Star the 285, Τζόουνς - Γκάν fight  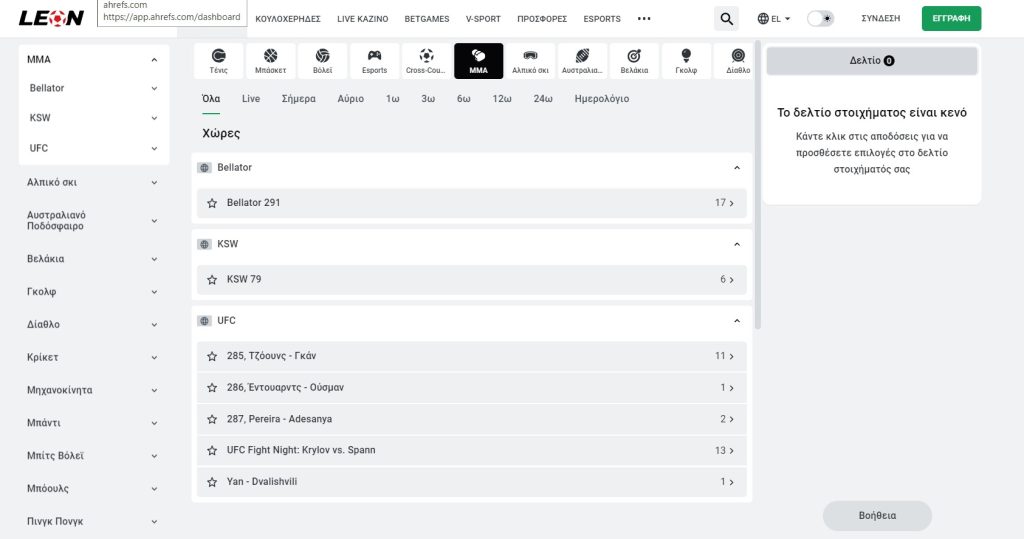tap(212, 356)
